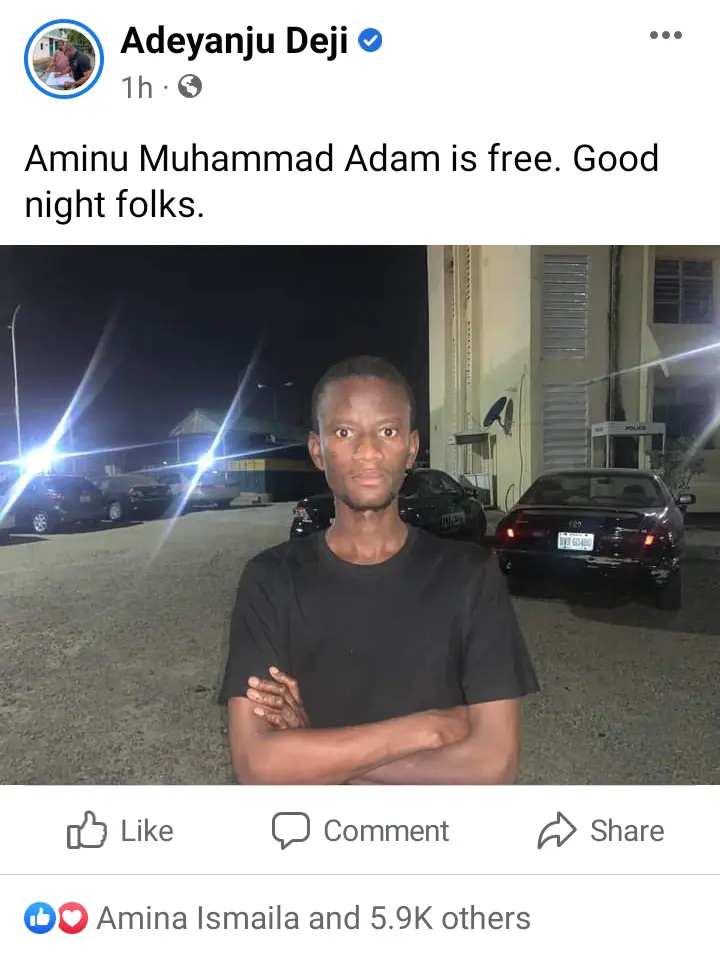Image resolution: width=720 pixels, height=953 pixels.
Task: View Amina Ismaila and 5.9K others reactions
Action: (x=314, y=918)
